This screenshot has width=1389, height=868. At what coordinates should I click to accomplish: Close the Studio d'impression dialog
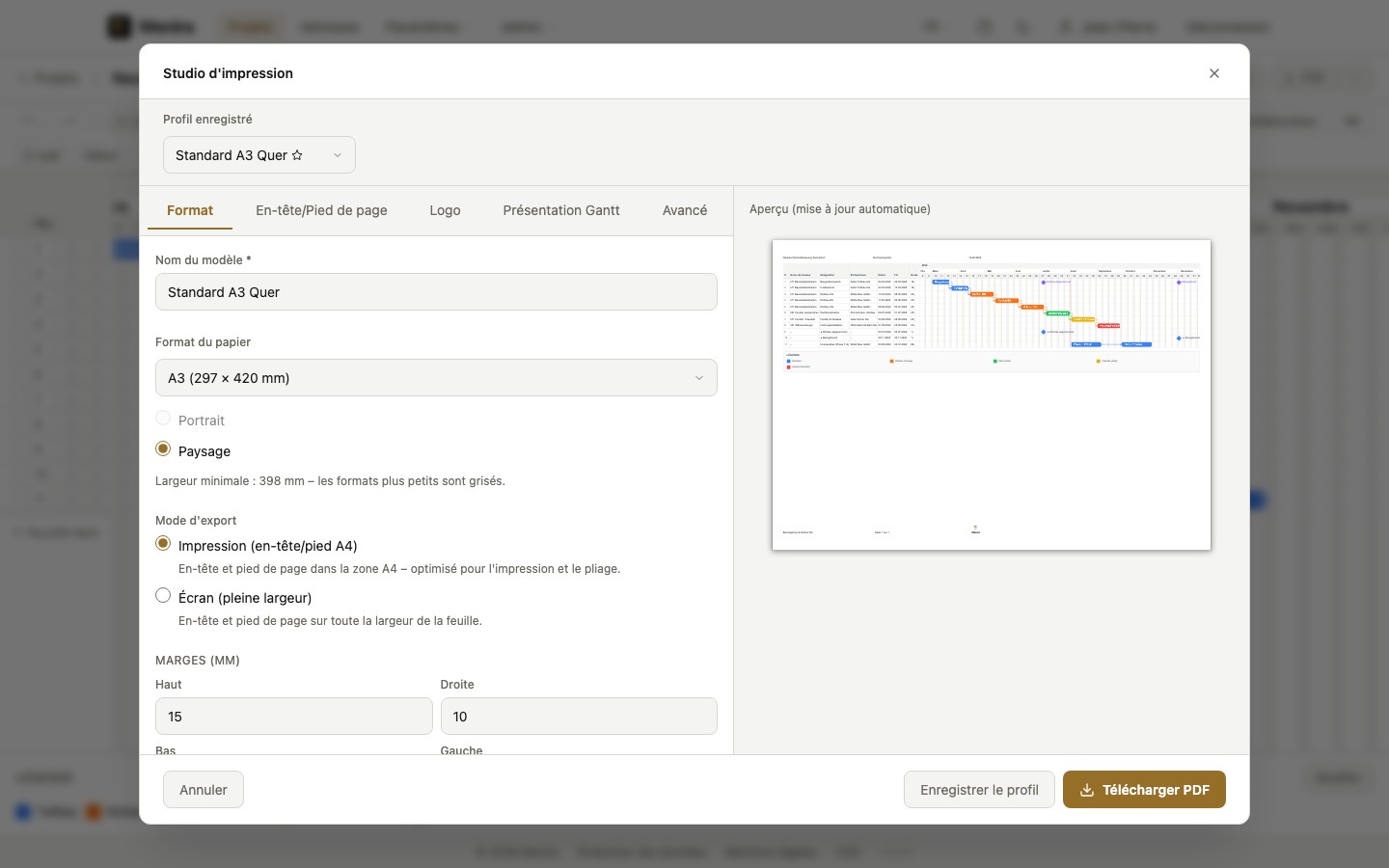(x=1214, y=73)
